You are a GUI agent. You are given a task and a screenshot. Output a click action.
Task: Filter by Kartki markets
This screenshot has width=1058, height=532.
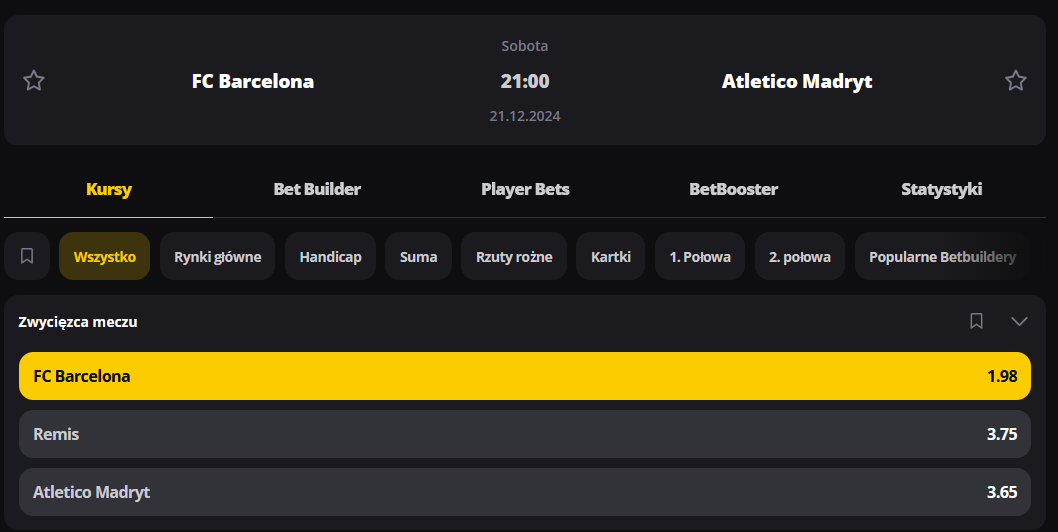611,257
